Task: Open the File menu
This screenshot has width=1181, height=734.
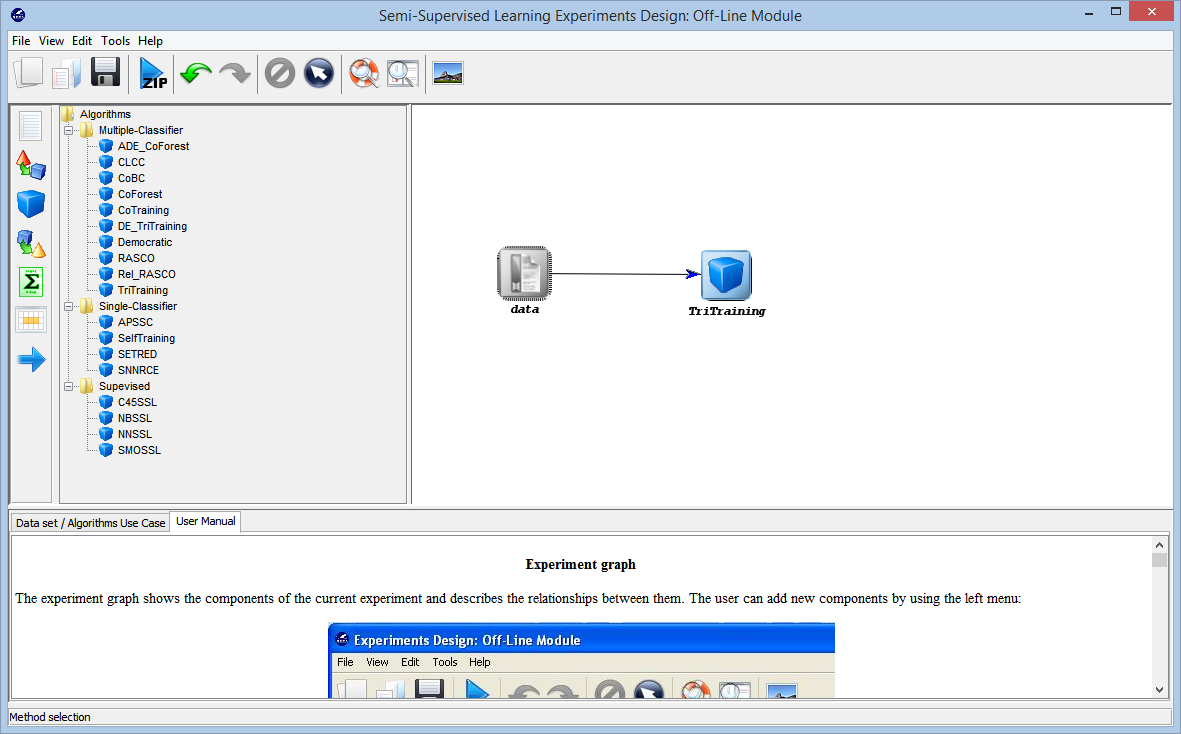Action: tap(21, 41)
